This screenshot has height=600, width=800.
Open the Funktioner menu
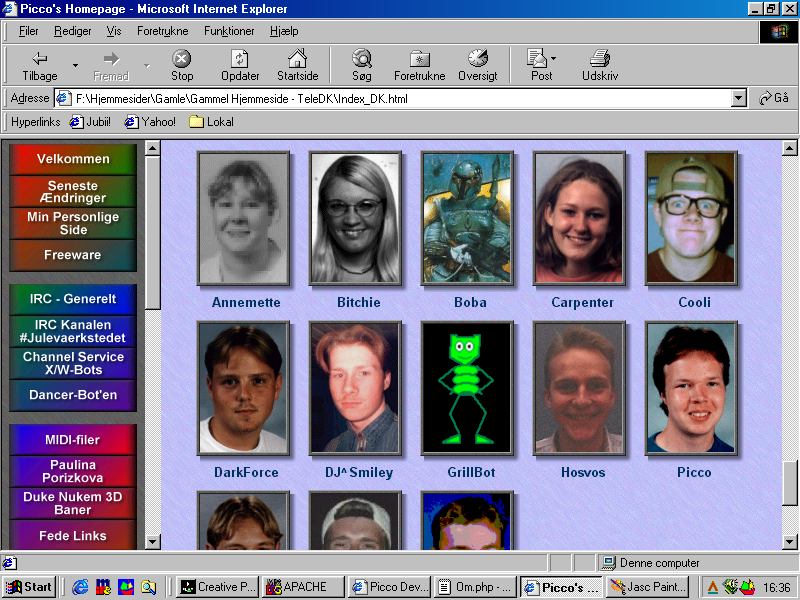[x=229, y=31]
